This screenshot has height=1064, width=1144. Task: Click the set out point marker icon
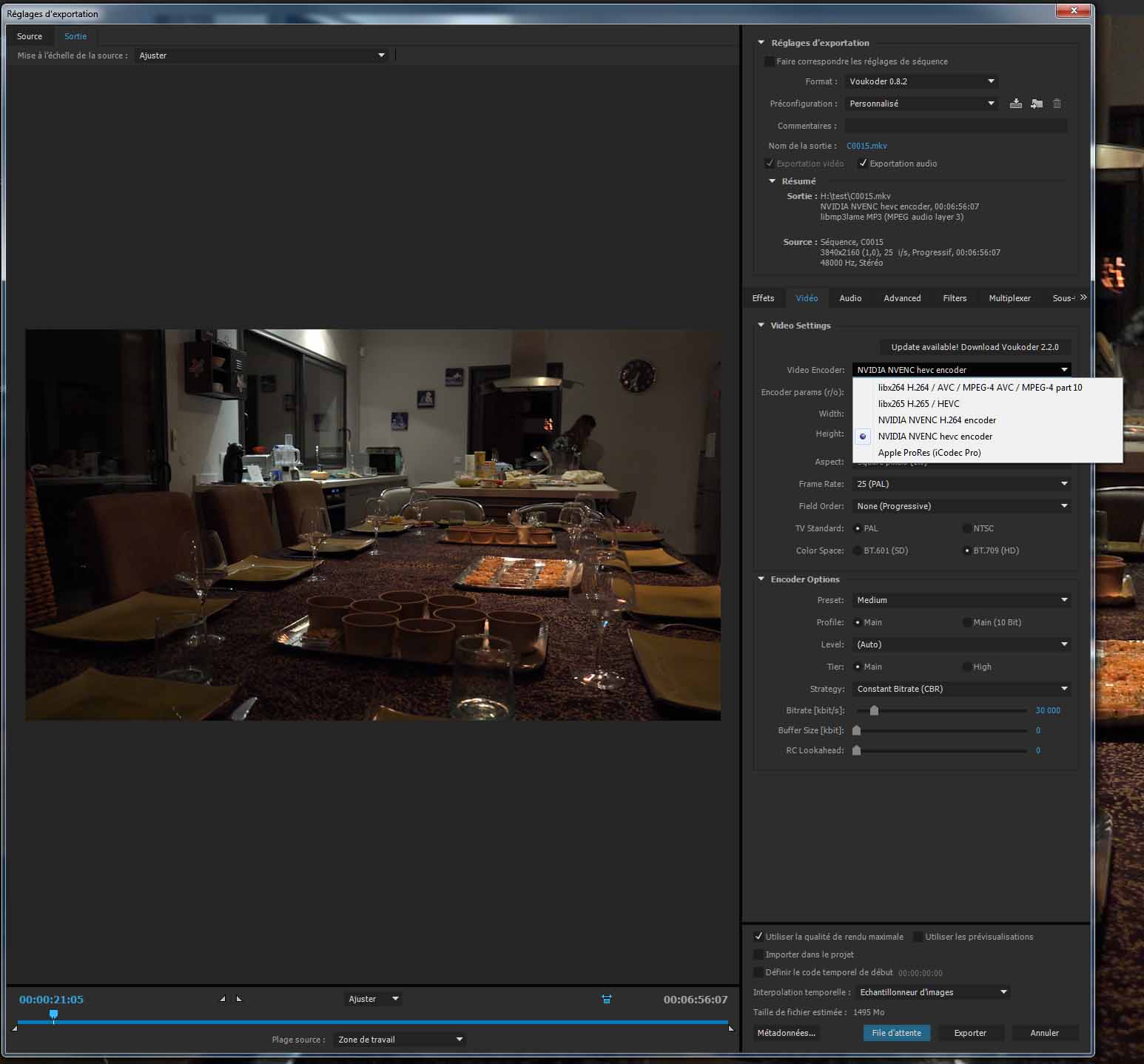point(238,999)
